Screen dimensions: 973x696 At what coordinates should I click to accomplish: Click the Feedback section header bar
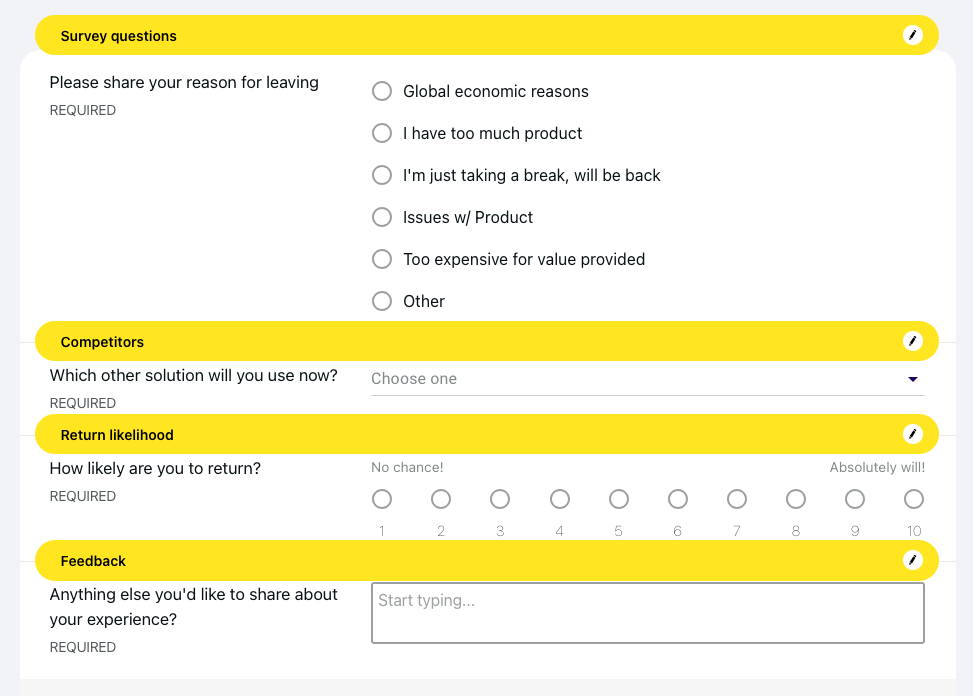click(480, 560)
